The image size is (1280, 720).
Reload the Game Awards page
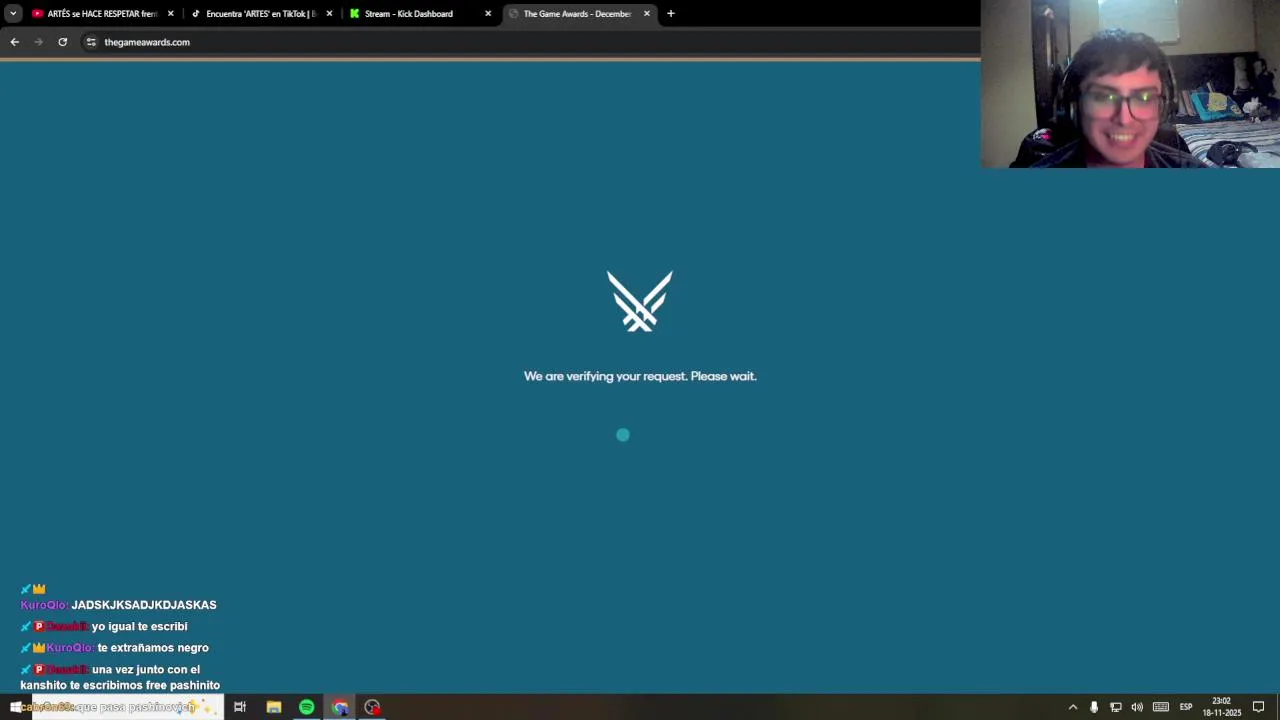(62, 42)
